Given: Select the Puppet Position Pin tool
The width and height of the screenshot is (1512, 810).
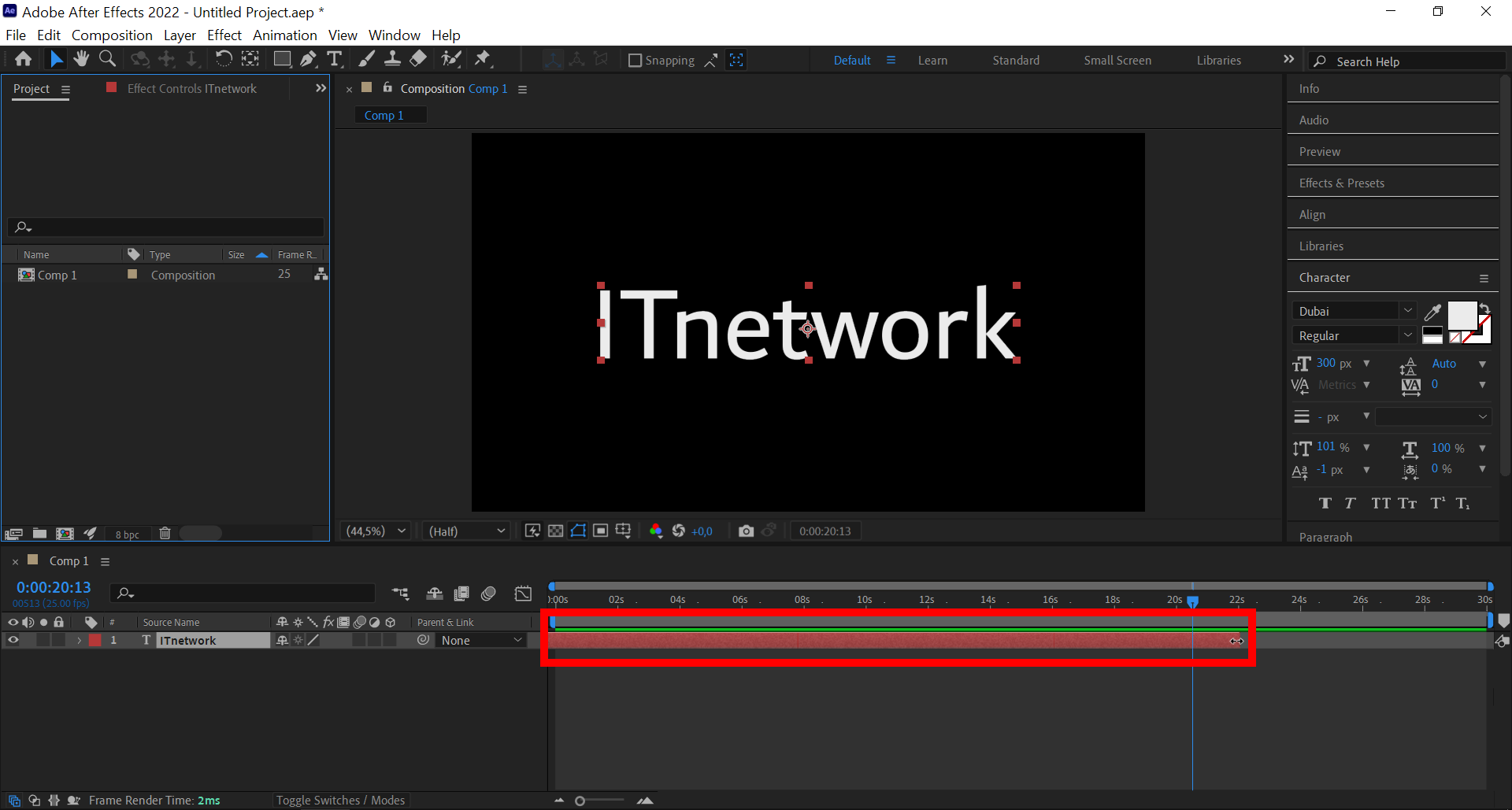Looking at the screenshot, I should tap(484, 58).
